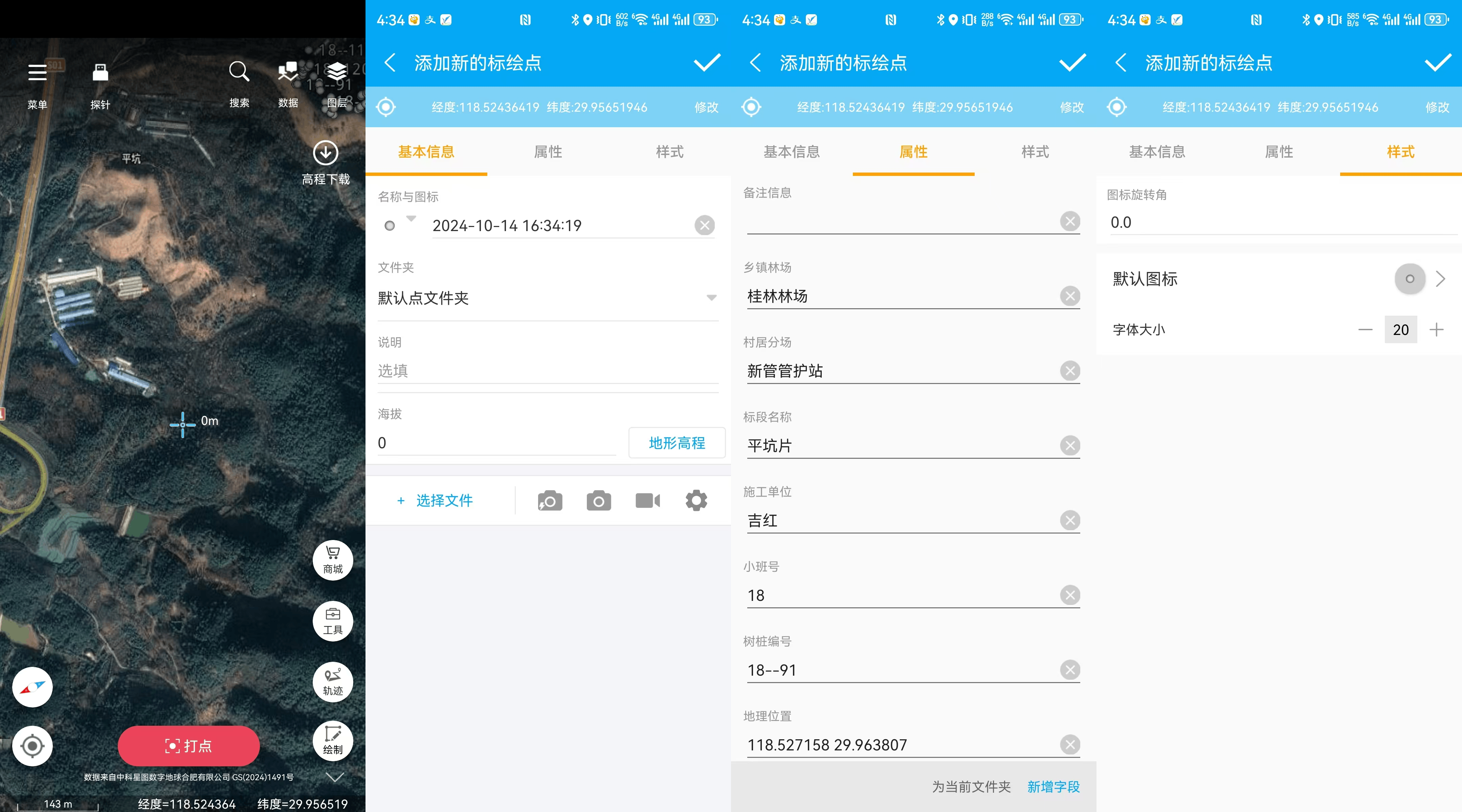1462x812 pixels.
Task: Clear the 18--91 树桩编号 field
Action: point(1070,670)
